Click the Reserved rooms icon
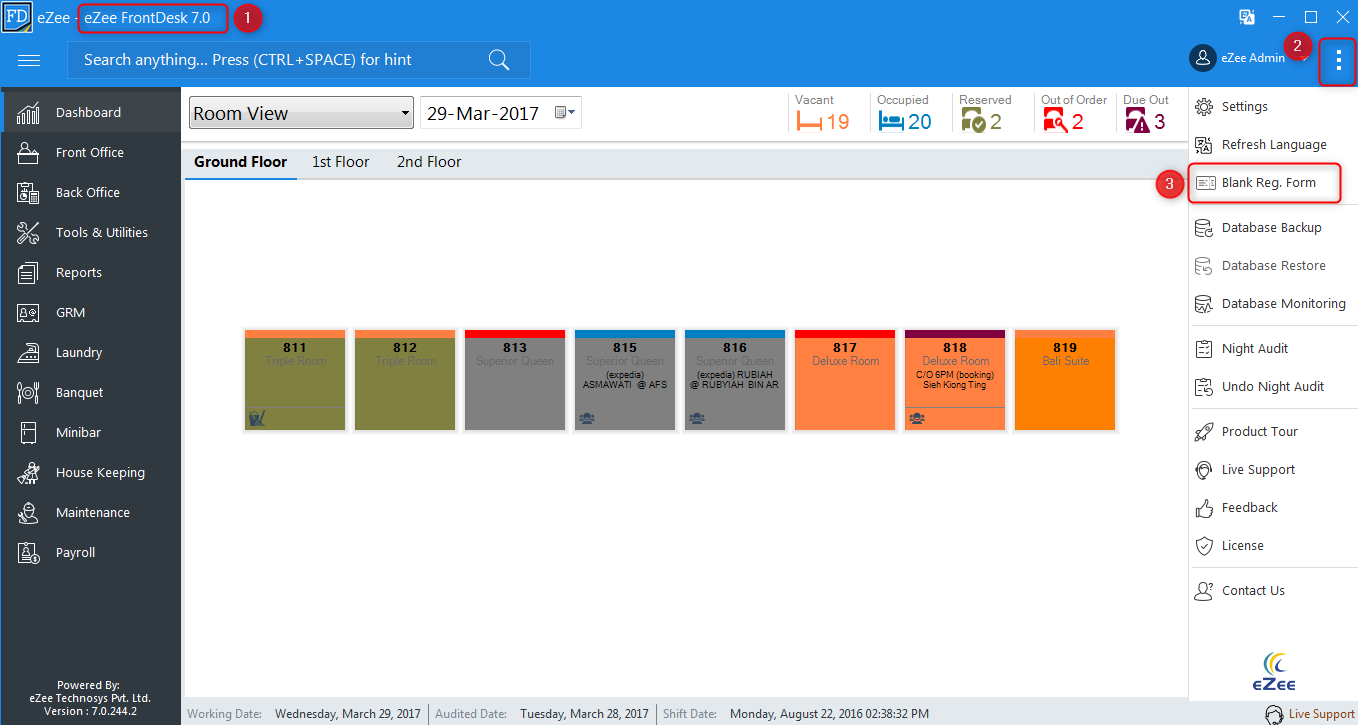The width and height of the screenshot is (1358, 725). 973,121
